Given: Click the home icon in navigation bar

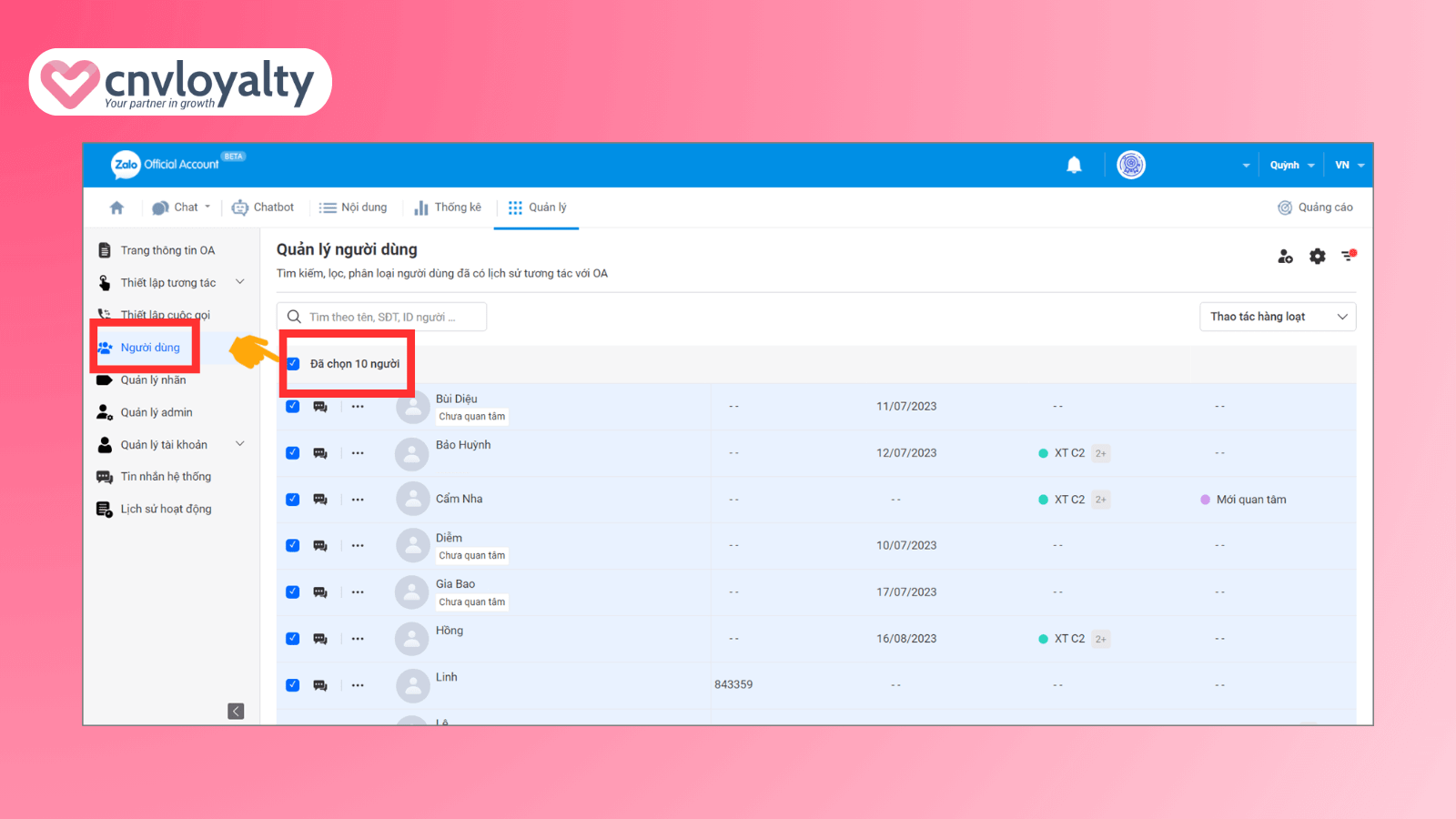Looking at the screenshot, I should [116, 207].
